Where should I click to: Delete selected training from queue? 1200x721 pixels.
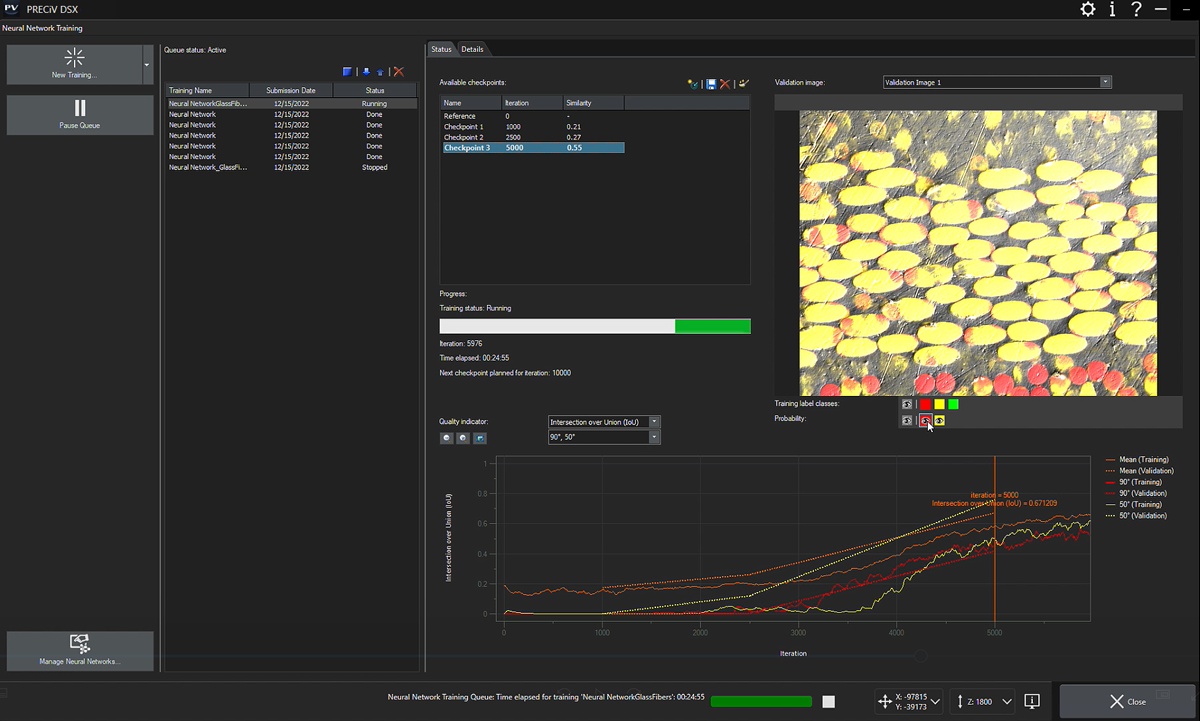click(399, 72)
